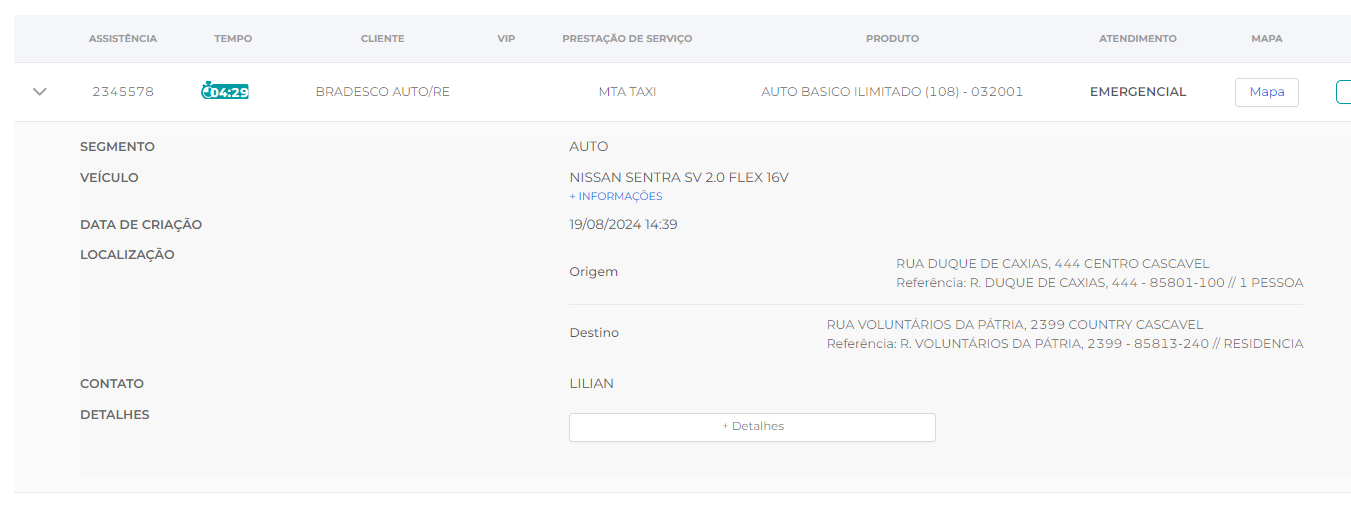Click the contact name LILIAN
The image size is (1351, 509).
591,384
